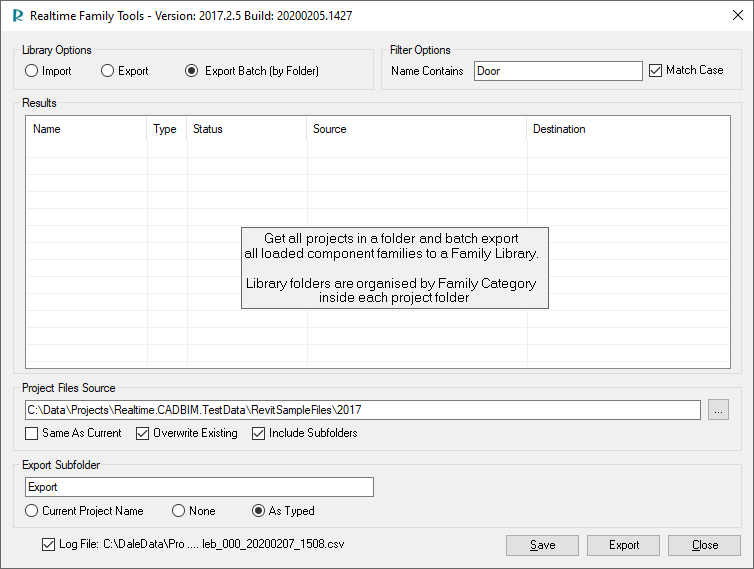Image resolution: width=754 pixels, height=569 pixels.
Task: Toggle the Log File checkbox
Action: 48,544
